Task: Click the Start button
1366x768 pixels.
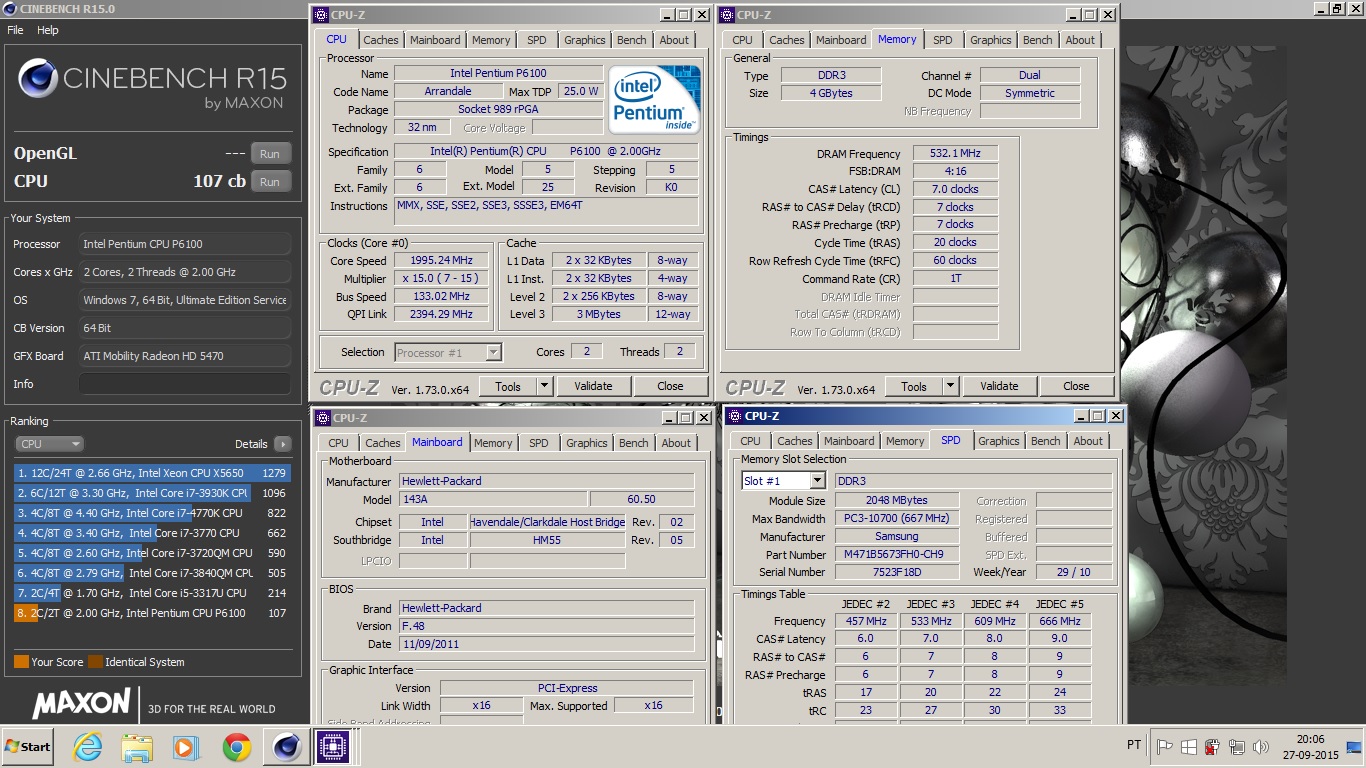Action: pyautogui.click(x=27, y=747)
